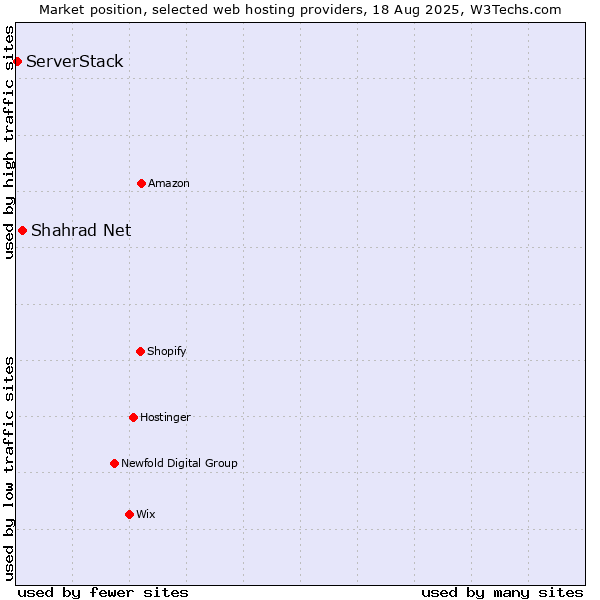Image resolution: width=600 pixels, height=600 pixels.
Task: Click the 'used by high traffic sites' label
Action: [x=8, y=142]
